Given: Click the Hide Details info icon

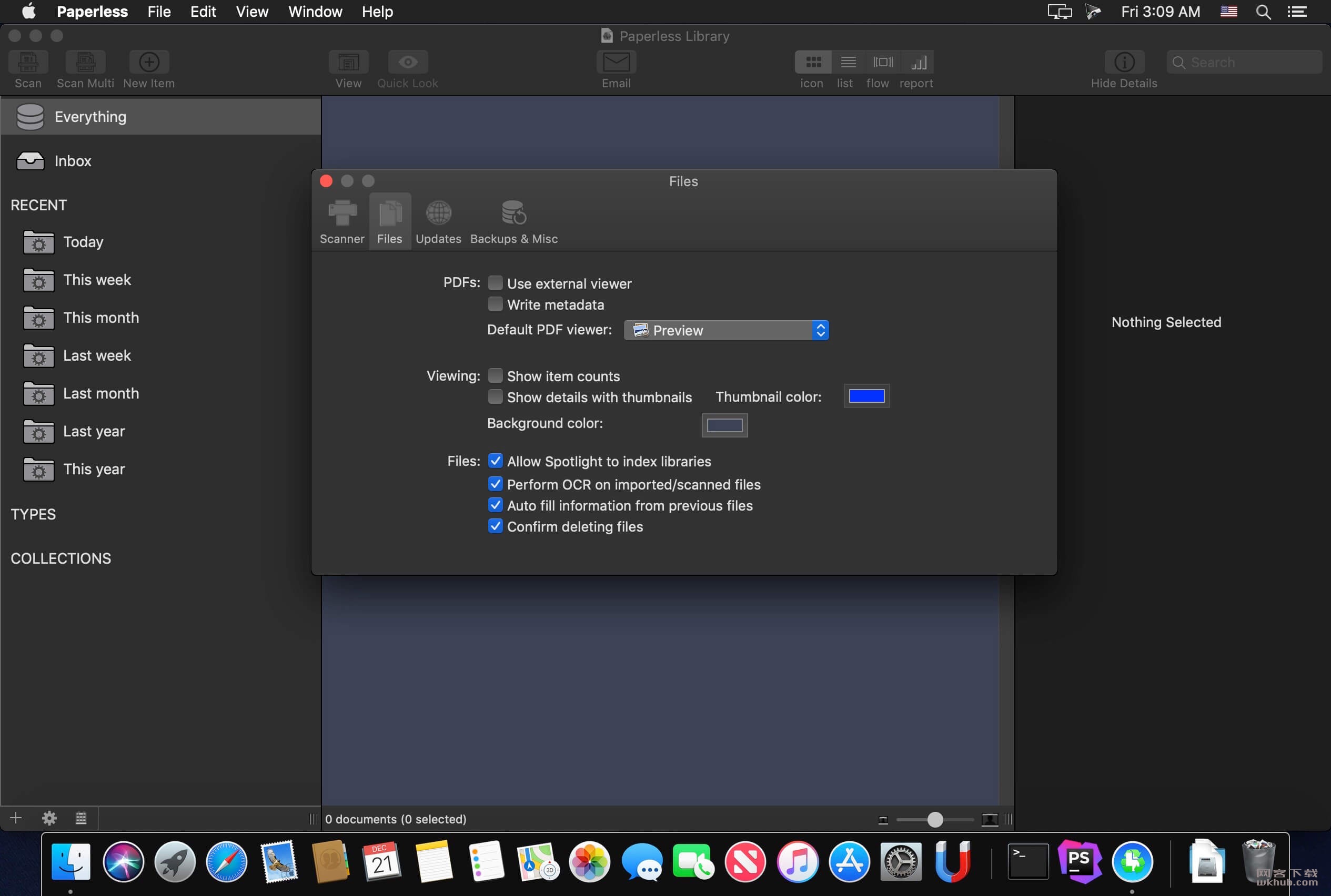Looking at the screenshot, I should click(1124, 62).
